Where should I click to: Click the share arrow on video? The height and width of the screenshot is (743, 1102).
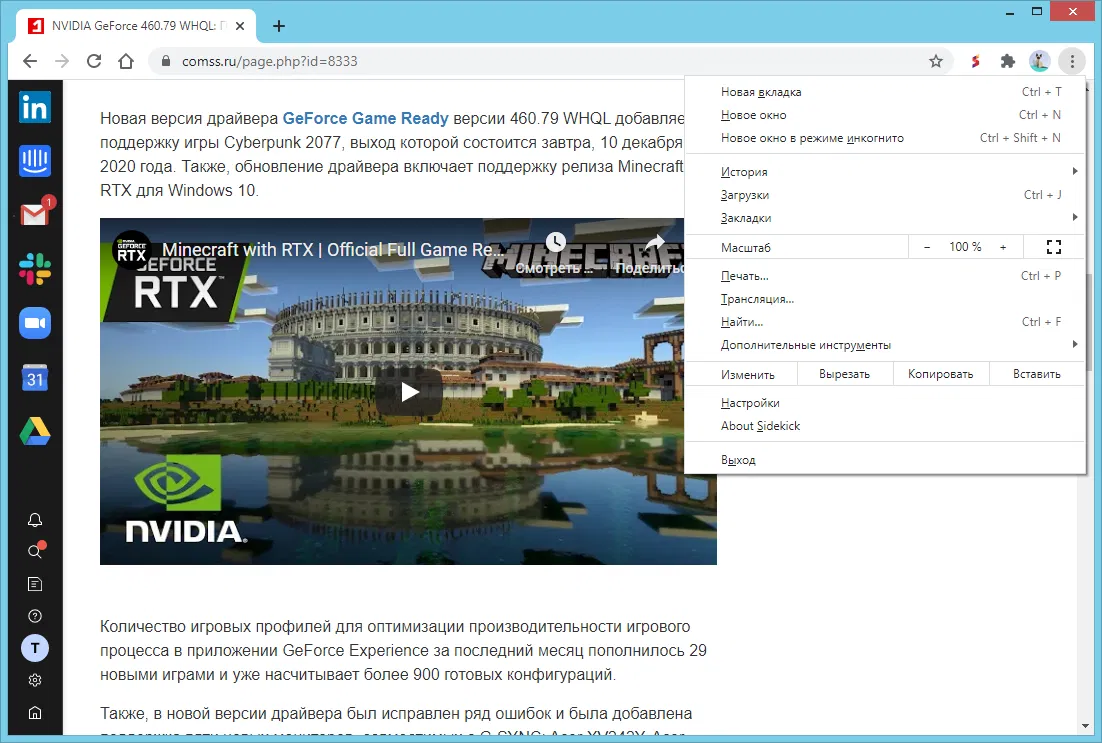[654, 243]
